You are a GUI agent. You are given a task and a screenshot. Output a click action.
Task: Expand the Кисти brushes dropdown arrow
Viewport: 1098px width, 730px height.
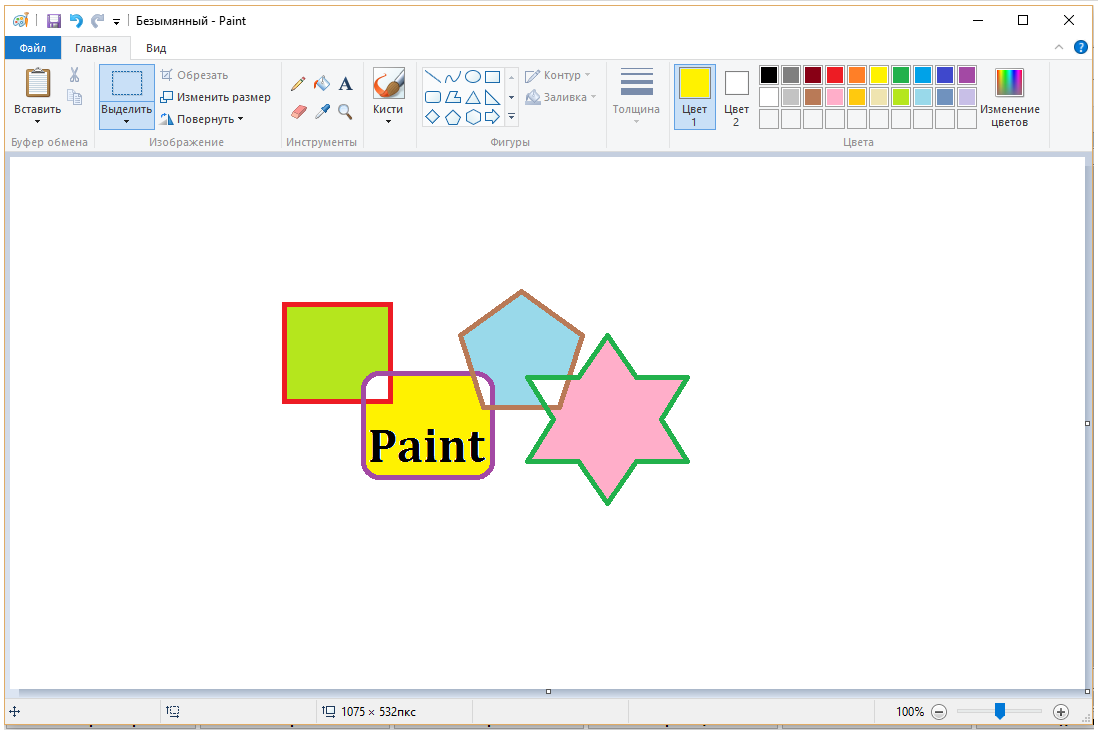(x=388, y=122)
